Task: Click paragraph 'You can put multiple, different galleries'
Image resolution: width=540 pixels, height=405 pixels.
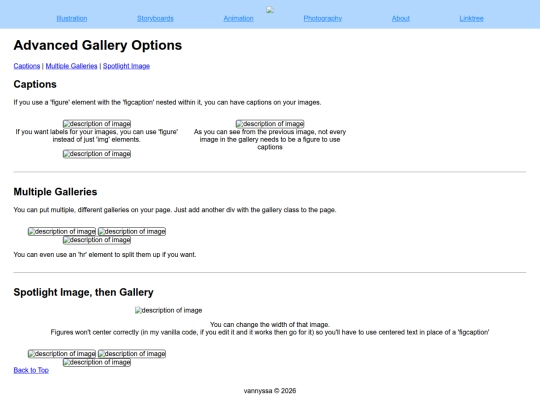Action: coord(175,210)
